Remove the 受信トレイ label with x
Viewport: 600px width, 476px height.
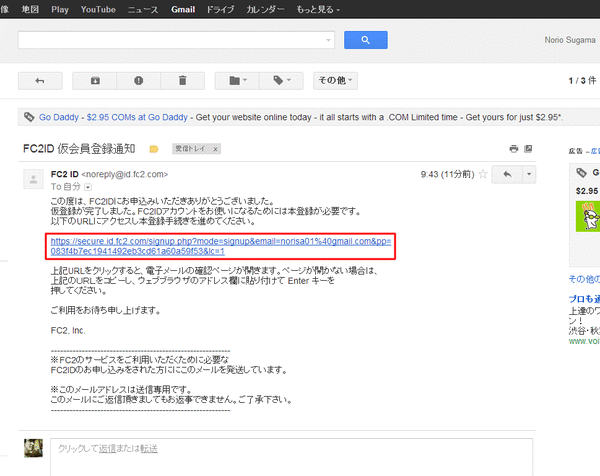point(215,149)
